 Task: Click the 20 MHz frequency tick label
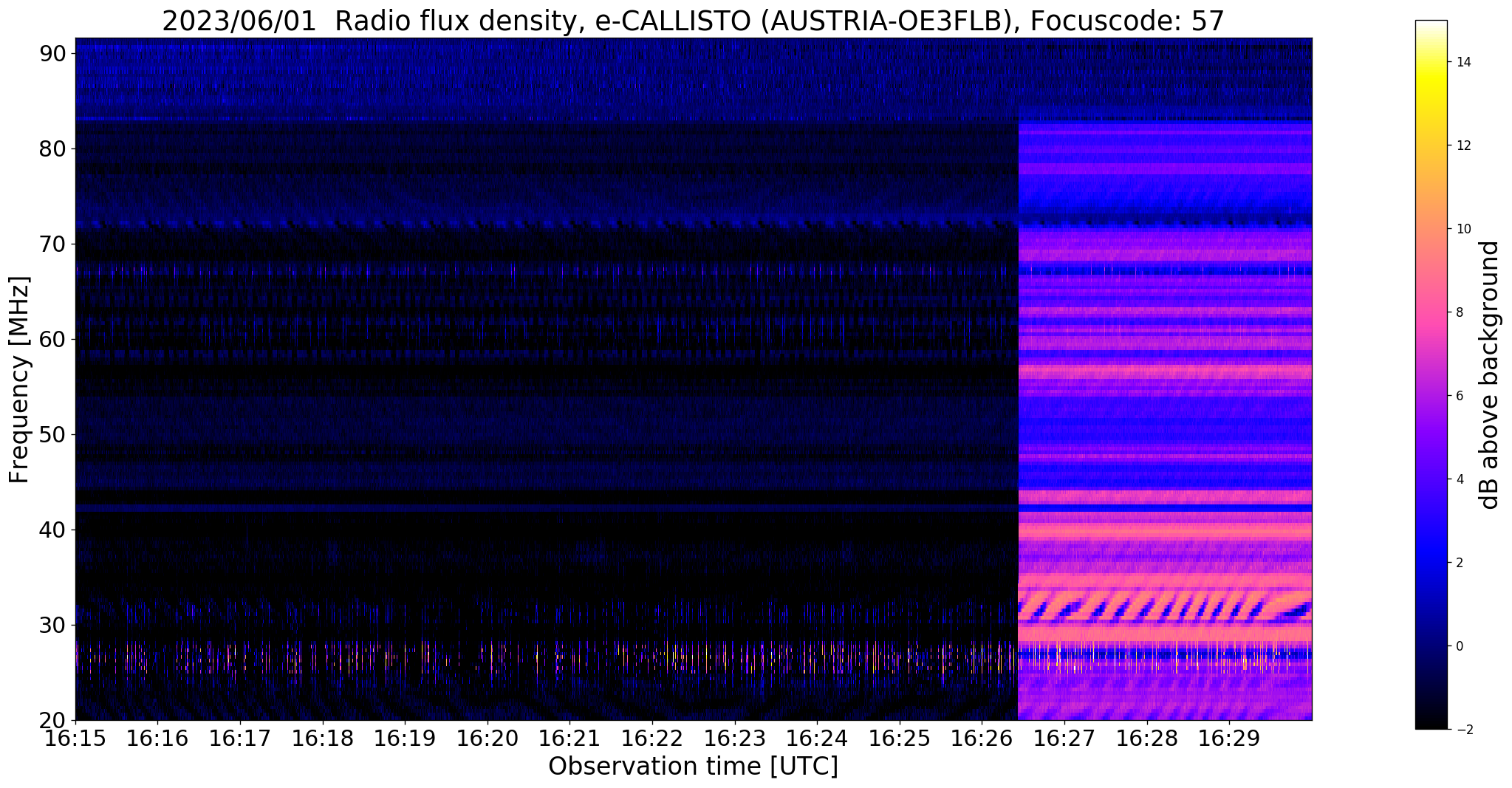52,721
